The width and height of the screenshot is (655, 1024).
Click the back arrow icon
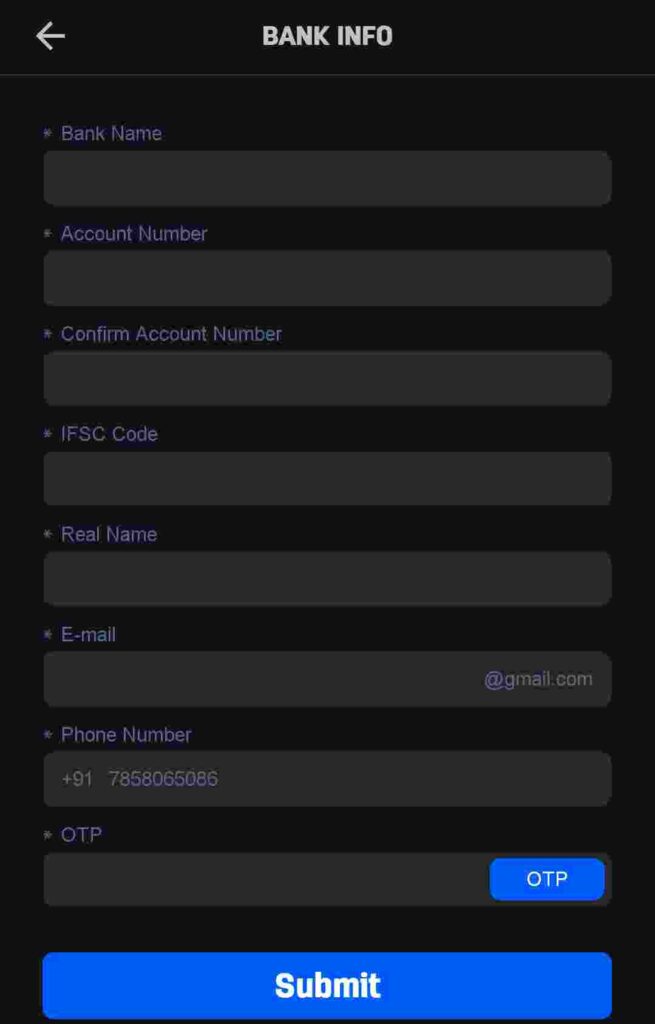(50, 34)
